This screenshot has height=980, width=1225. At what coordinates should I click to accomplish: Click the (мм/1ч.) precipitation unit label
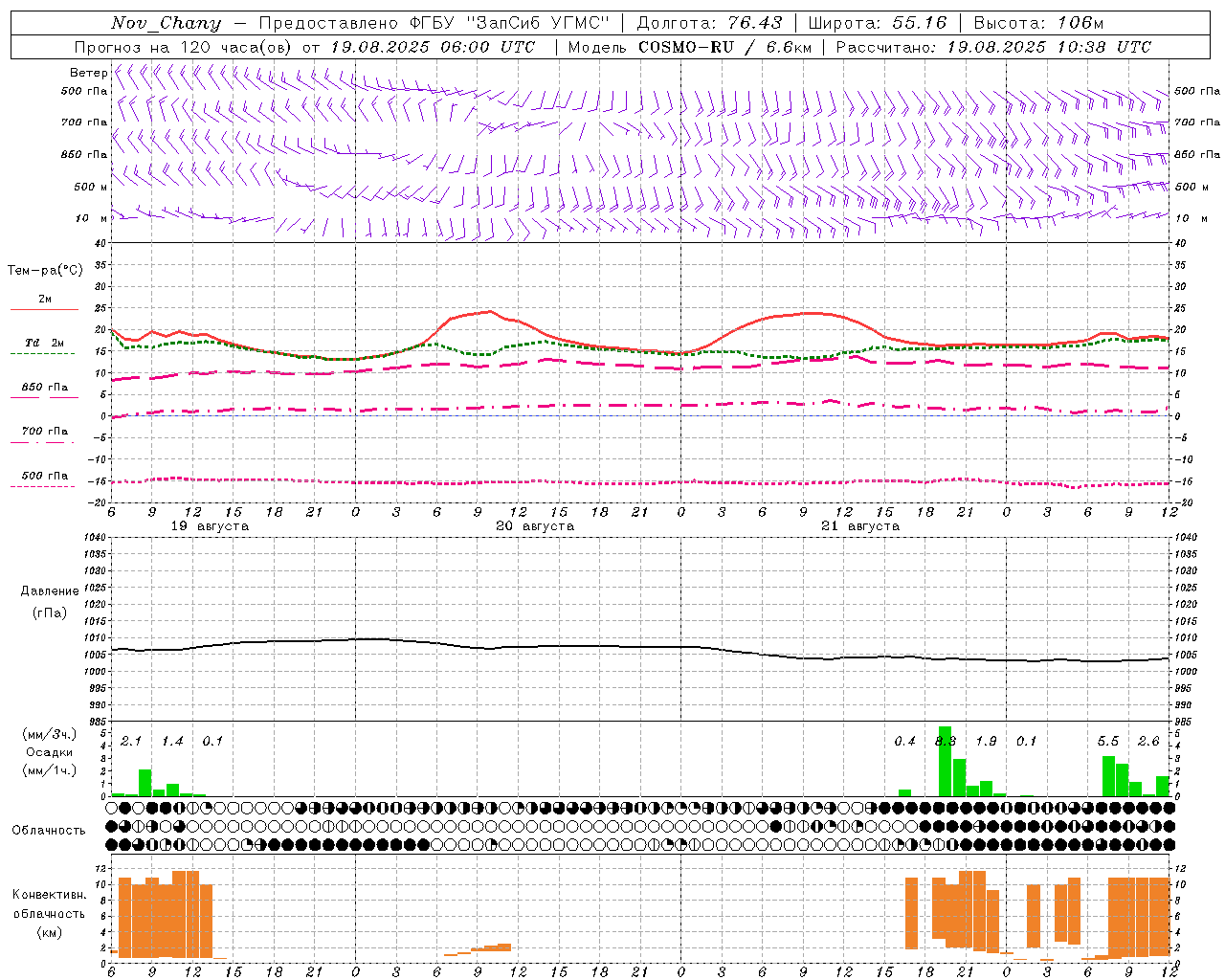tap(49, 770)
